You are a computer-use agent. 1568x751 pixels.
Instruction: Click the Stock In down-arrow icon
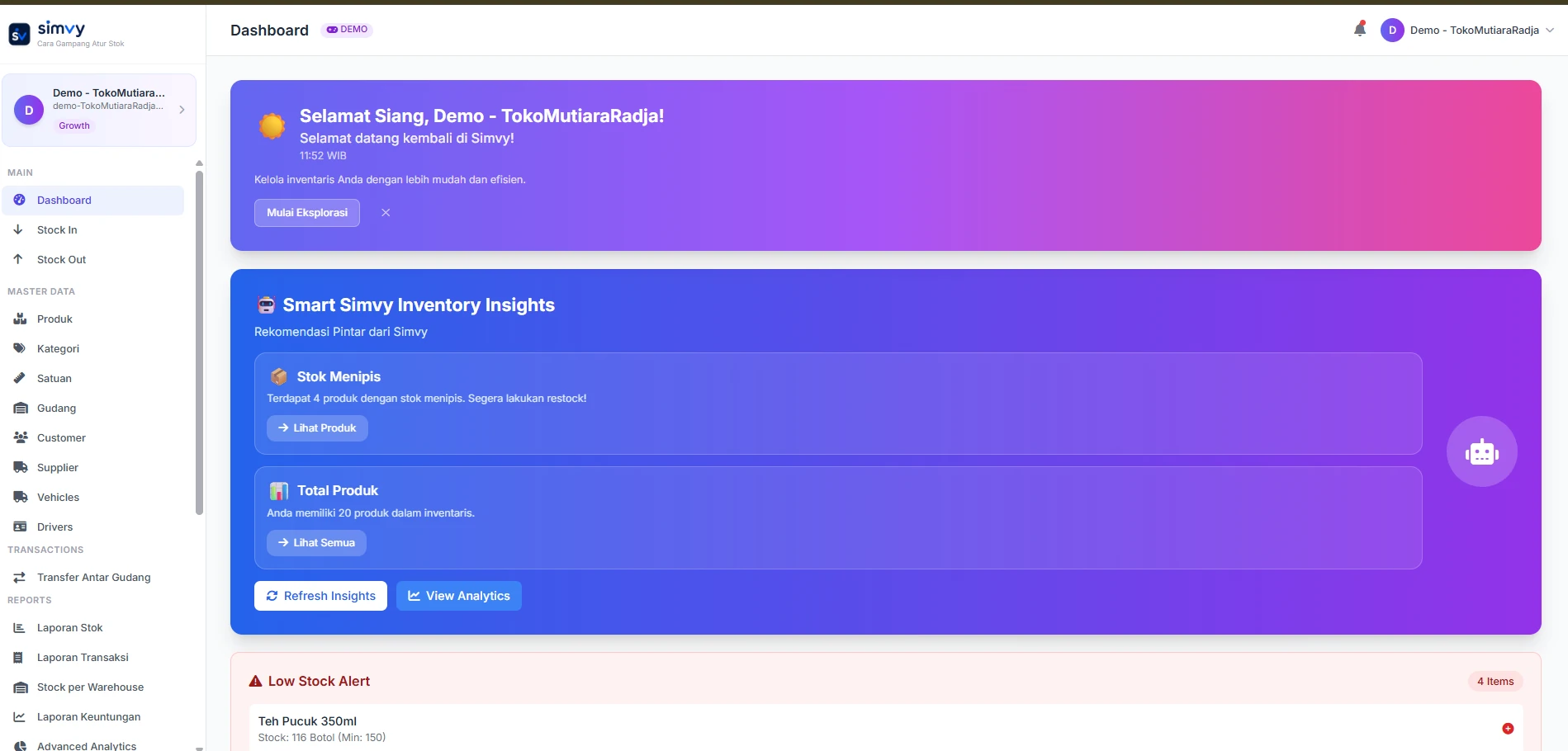click(x=18, y=230)
